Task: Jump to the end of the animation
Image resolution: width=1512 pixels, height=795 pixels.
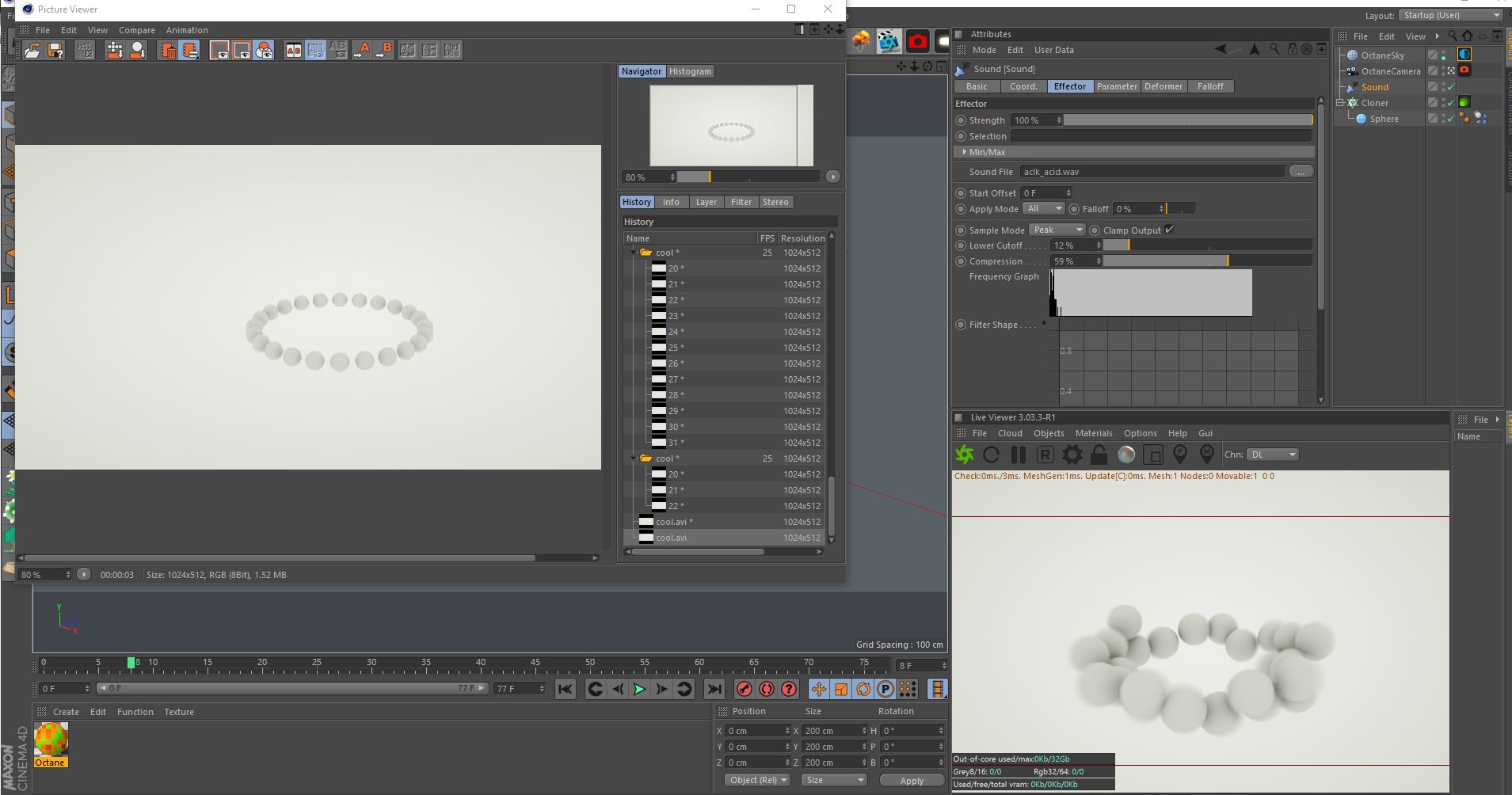Action: [714, 689]
